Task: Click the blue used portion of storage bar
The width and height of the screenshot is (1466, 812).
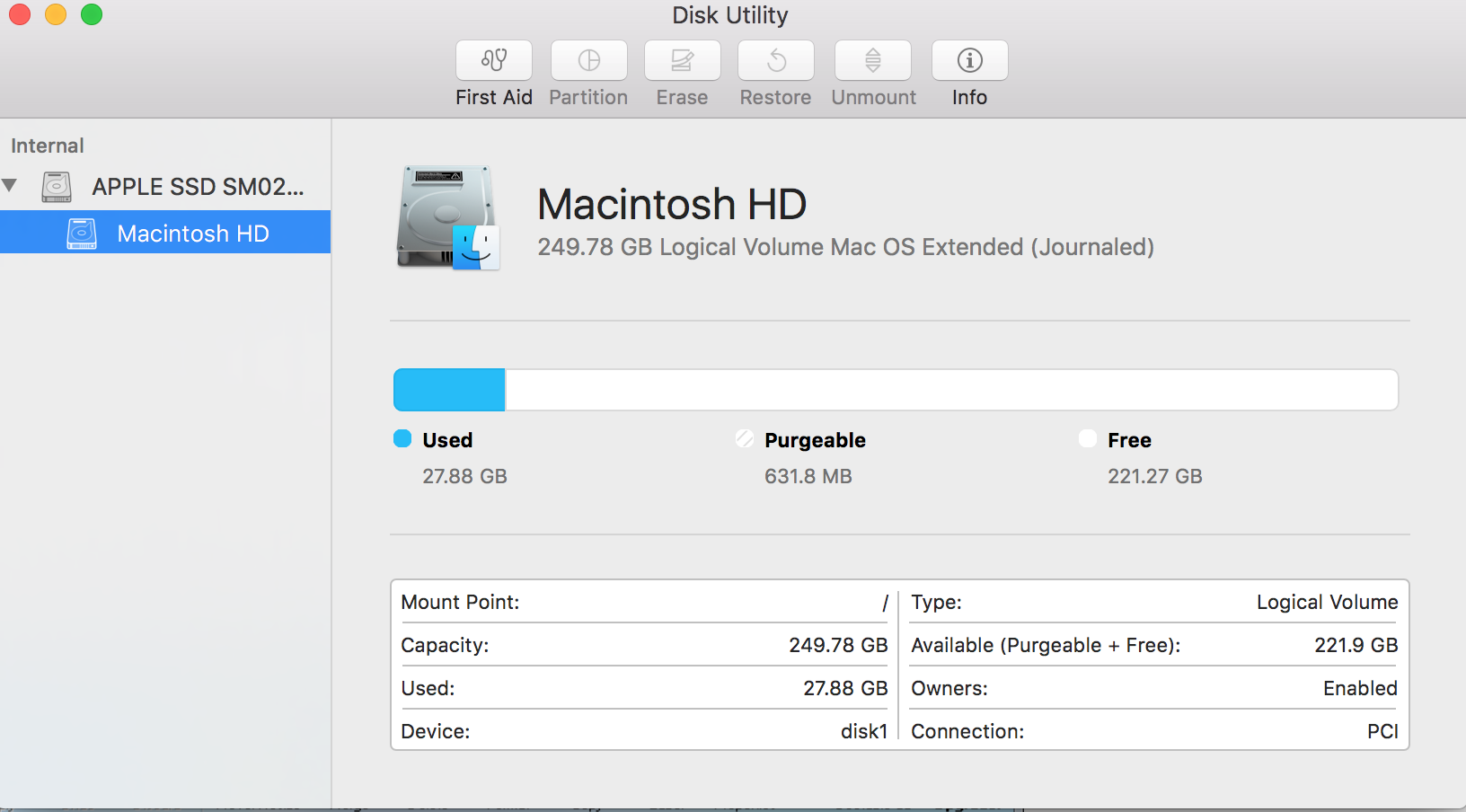Action: (x=449, y=390)
